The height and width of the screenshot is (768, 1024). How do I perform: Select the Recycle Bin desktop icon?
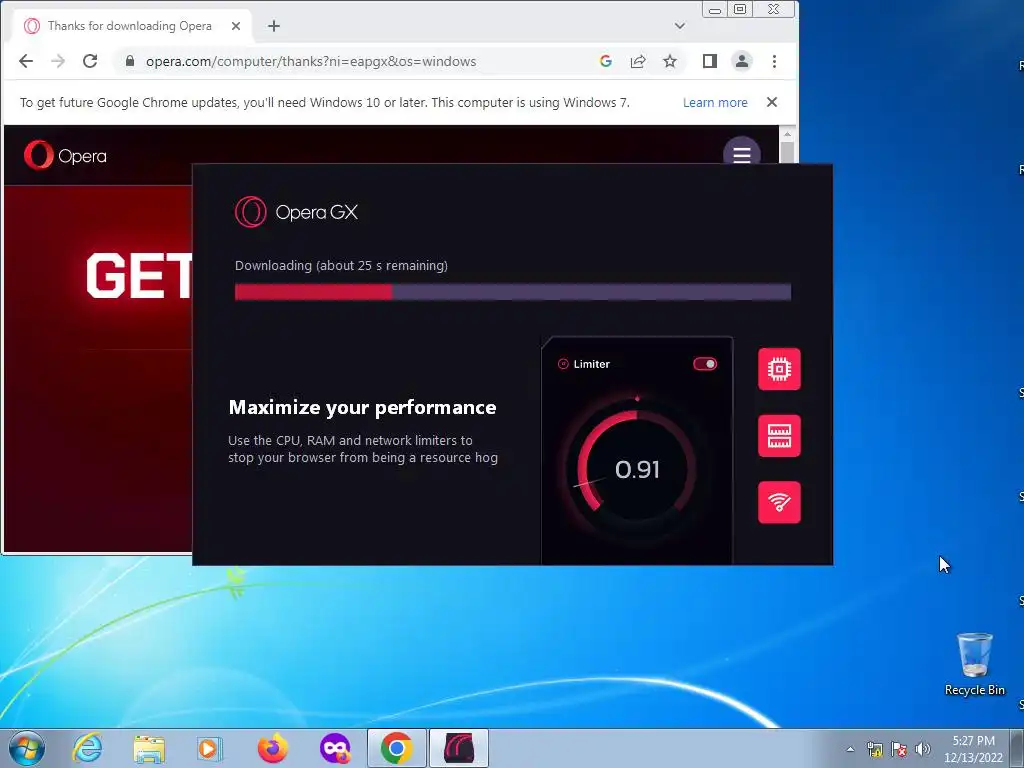click(x=974, y=664)
